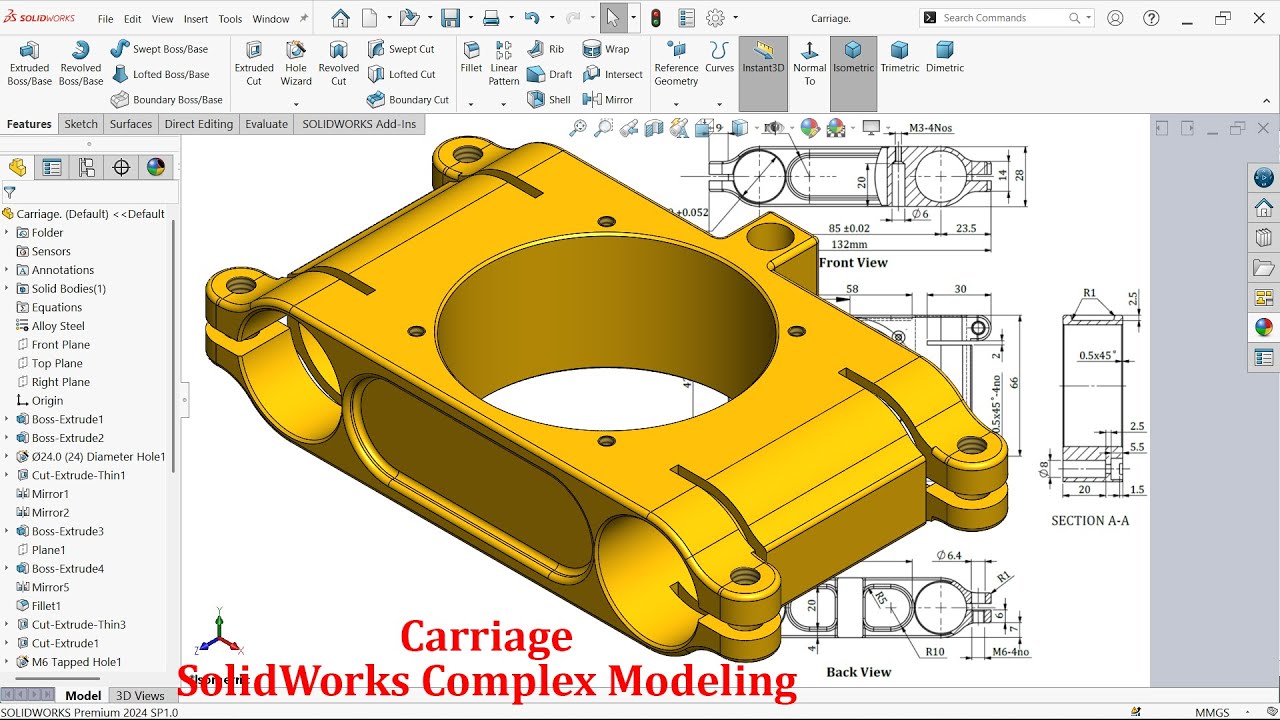Screen dimensions: 1280x720
Task: Select the Extruded Cut tool
Action: click(254, 63)
